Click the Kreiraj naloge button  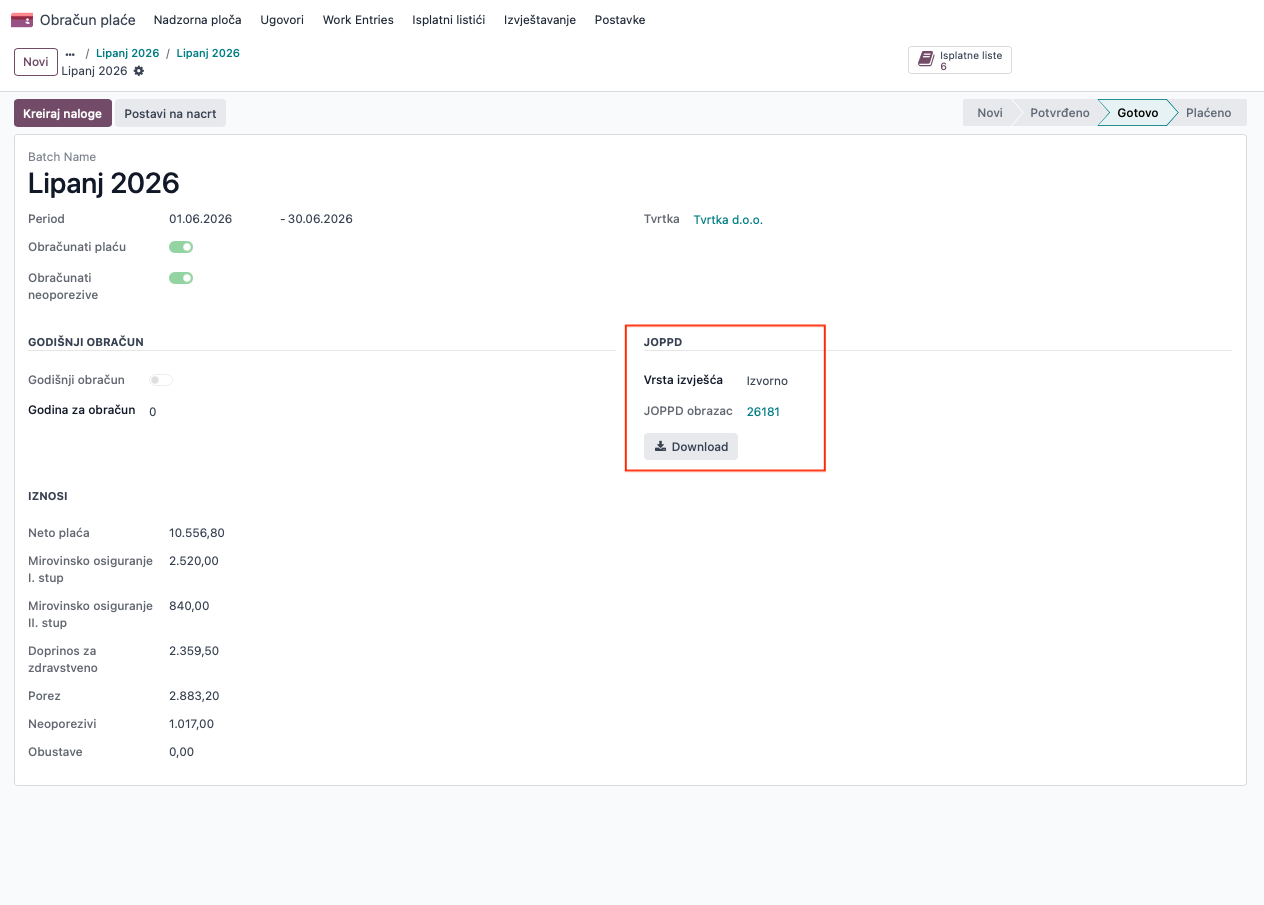click(x=63, y=113)
